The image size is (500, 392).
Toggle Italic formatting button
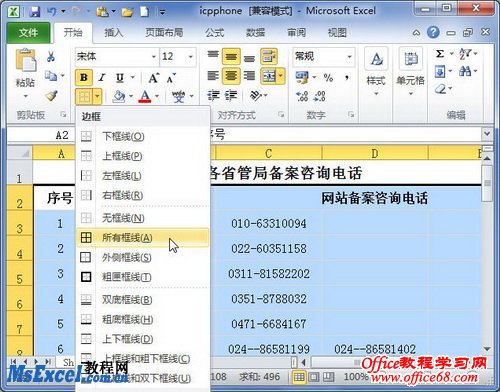(102, 78)
